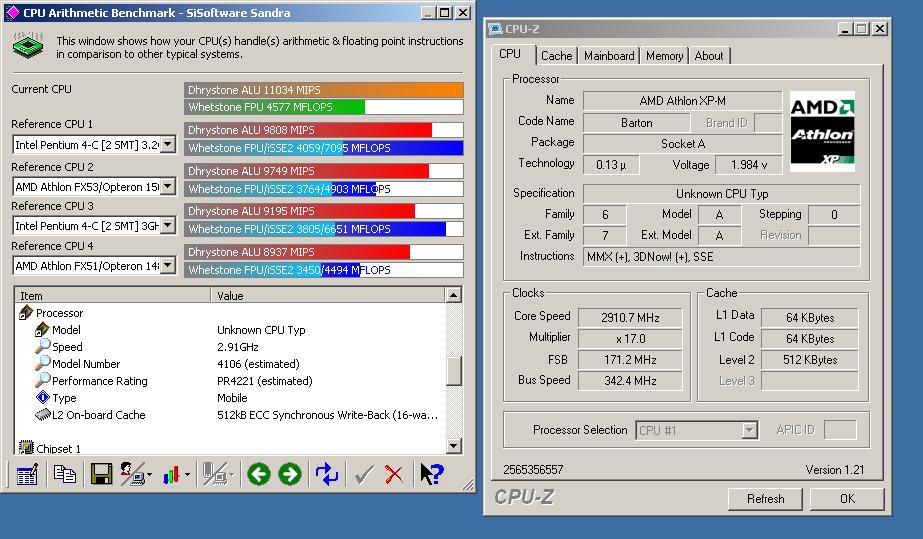The height and width of the screenshot is (539, 923).
Task: Click the colored bar chart icon
Action: coord(171,474)
